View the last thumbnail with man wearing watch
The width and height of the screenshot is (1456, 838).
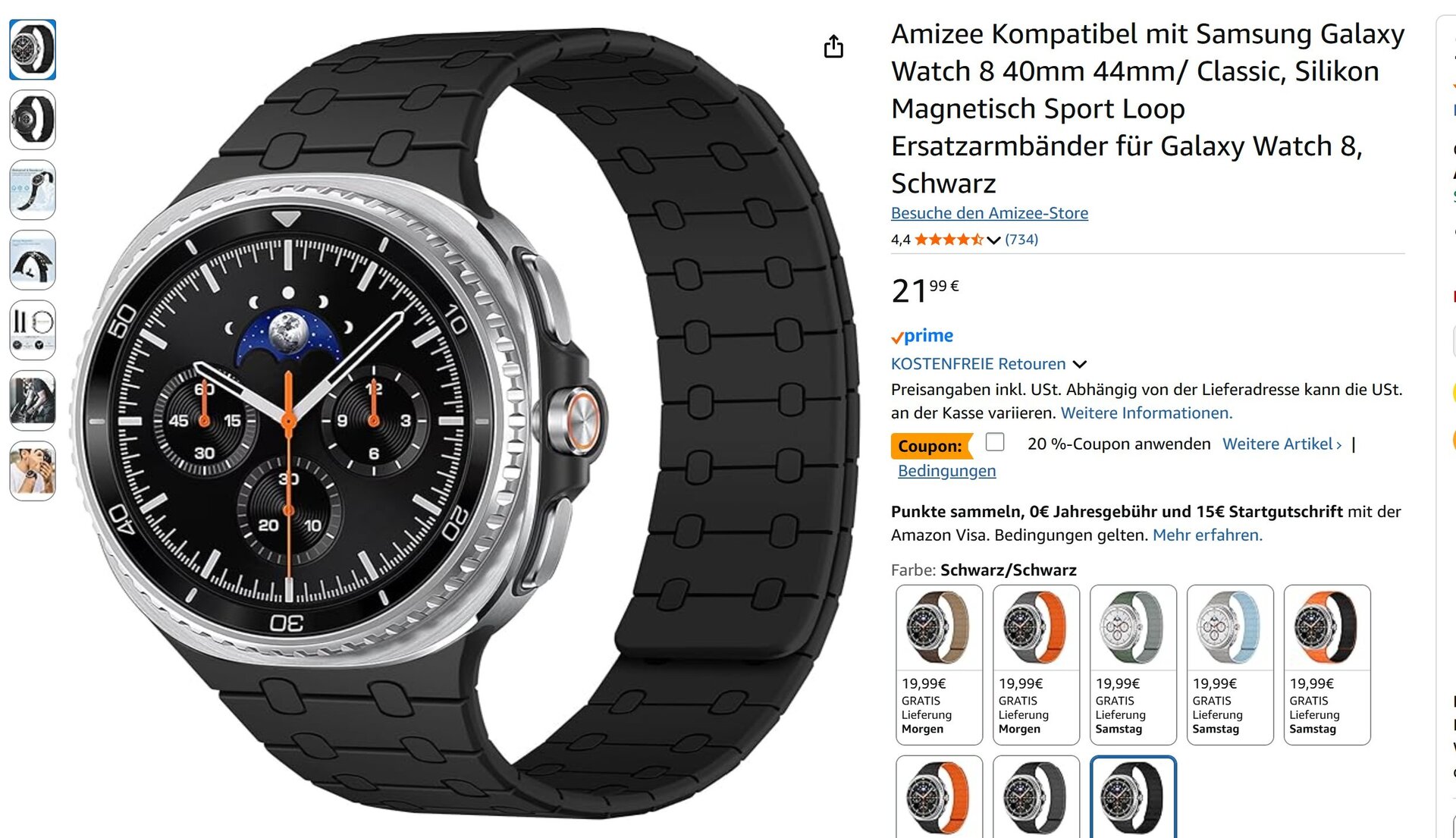(x=33, y=471)
